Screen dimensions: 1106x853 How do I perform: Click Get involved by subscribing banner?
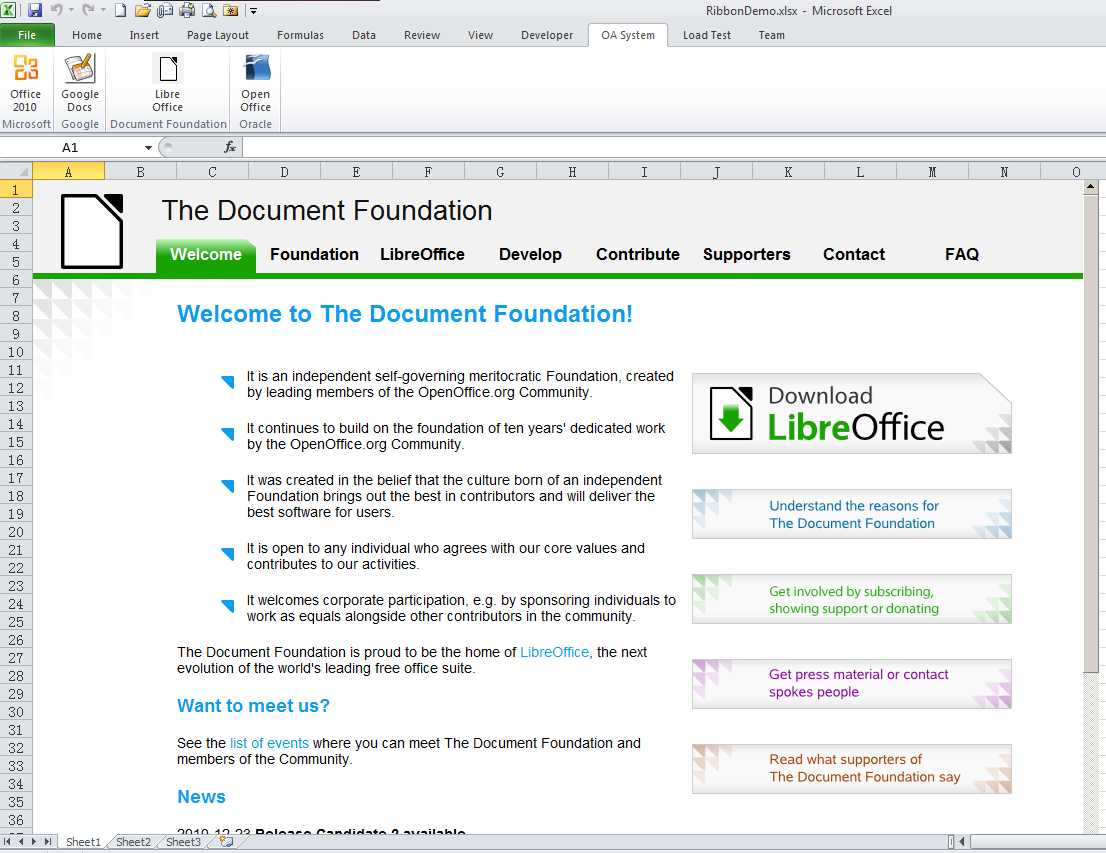[x=851, y=600]
